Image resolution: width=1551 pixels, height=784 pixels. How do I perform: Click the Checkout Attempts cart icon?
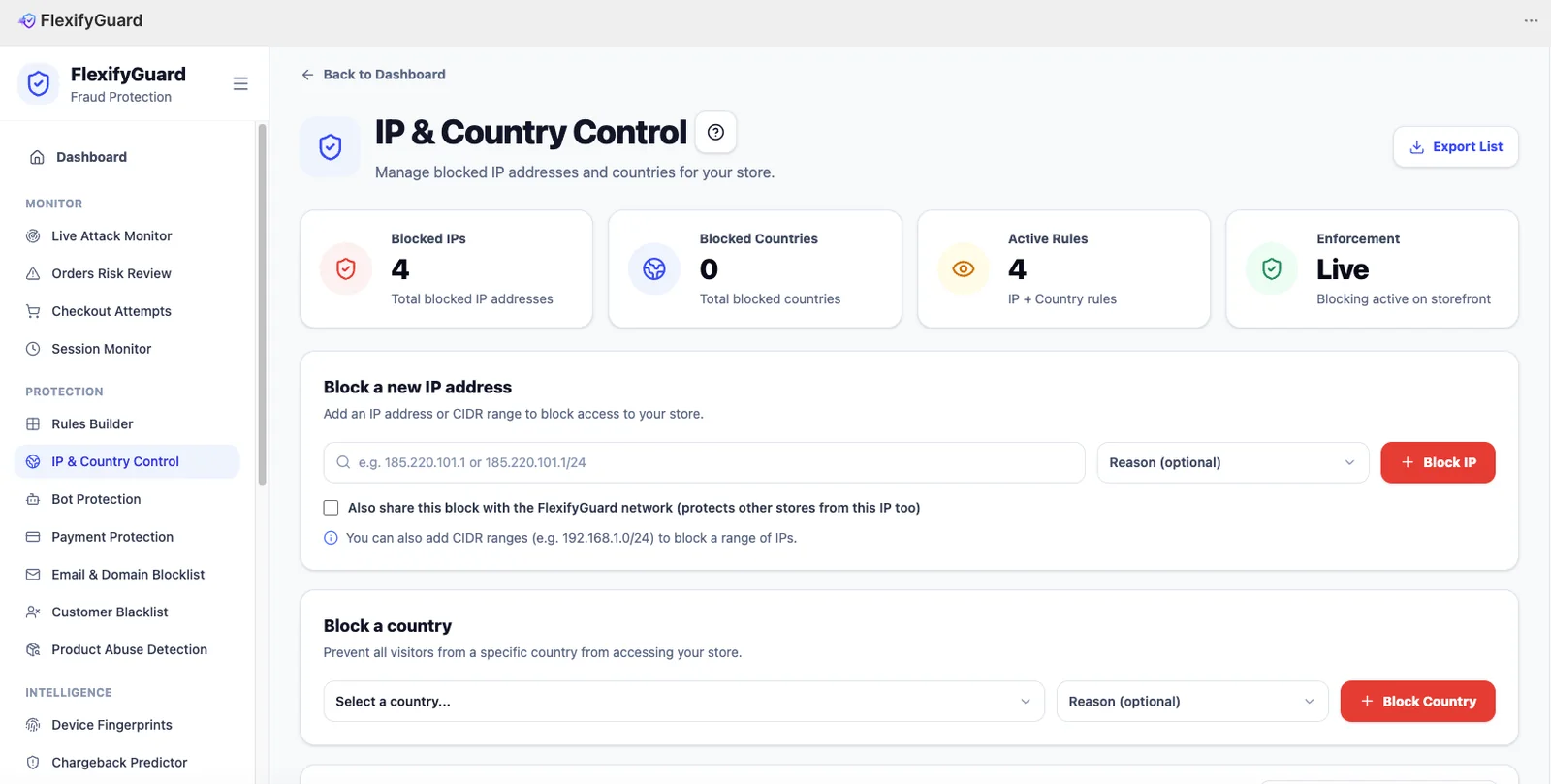coord(33,311)
